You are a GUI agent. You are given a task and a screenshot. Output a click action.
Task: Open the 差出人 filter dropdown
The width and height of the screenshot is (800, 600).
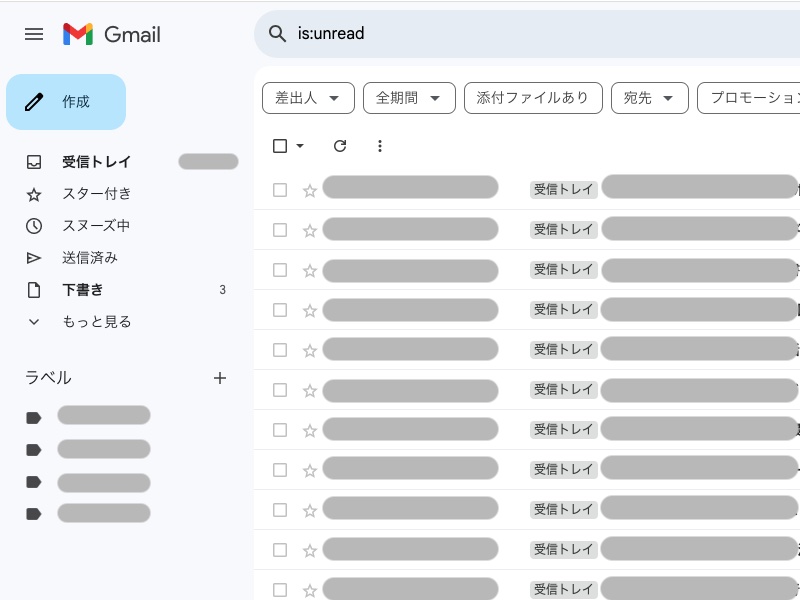pyautogui.click(x=308, y=97)
